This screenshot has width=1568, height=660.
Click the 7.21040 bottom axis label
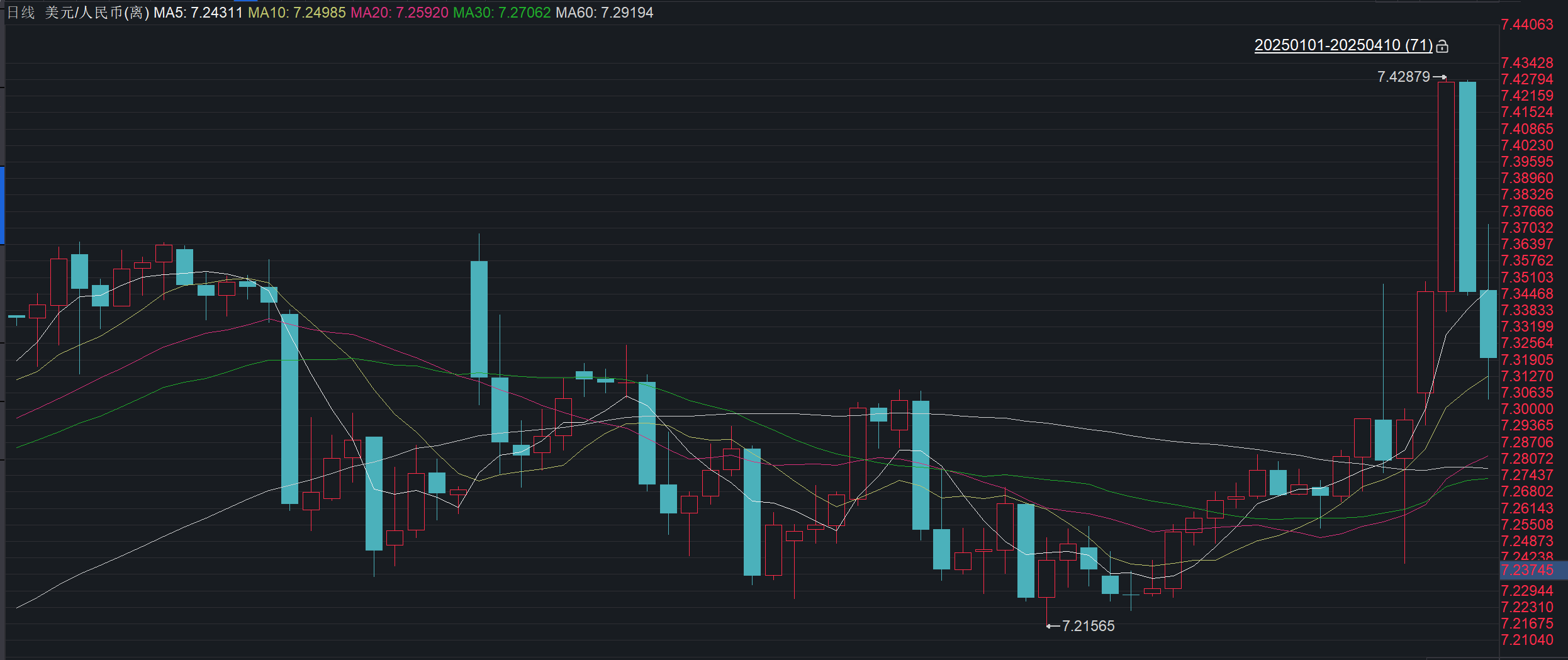coord(1527,640)
